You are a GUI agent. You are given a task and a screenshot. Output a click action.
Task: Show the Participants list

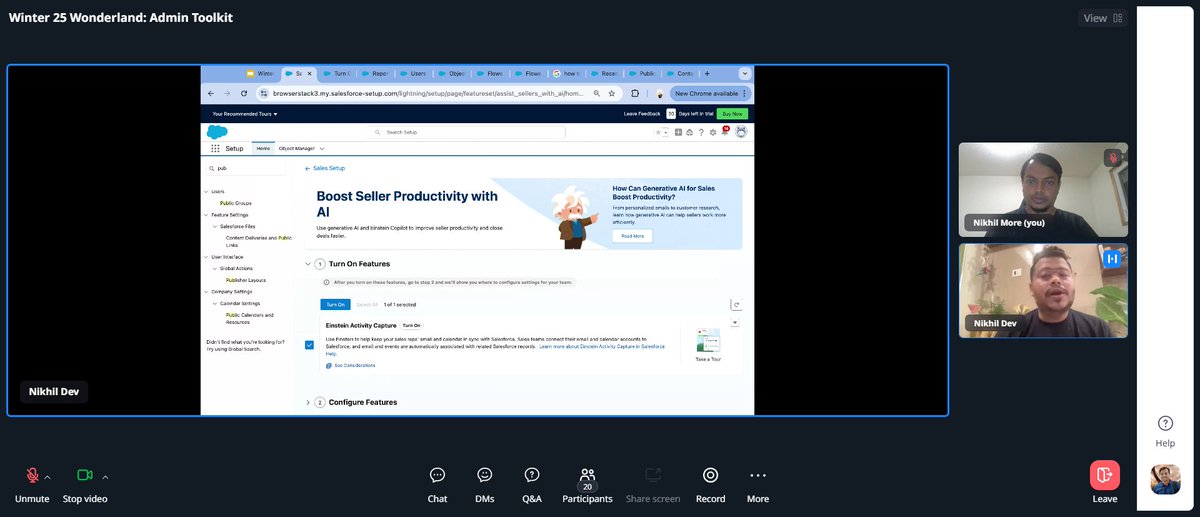pyautogui.click(x=587, y=484)
